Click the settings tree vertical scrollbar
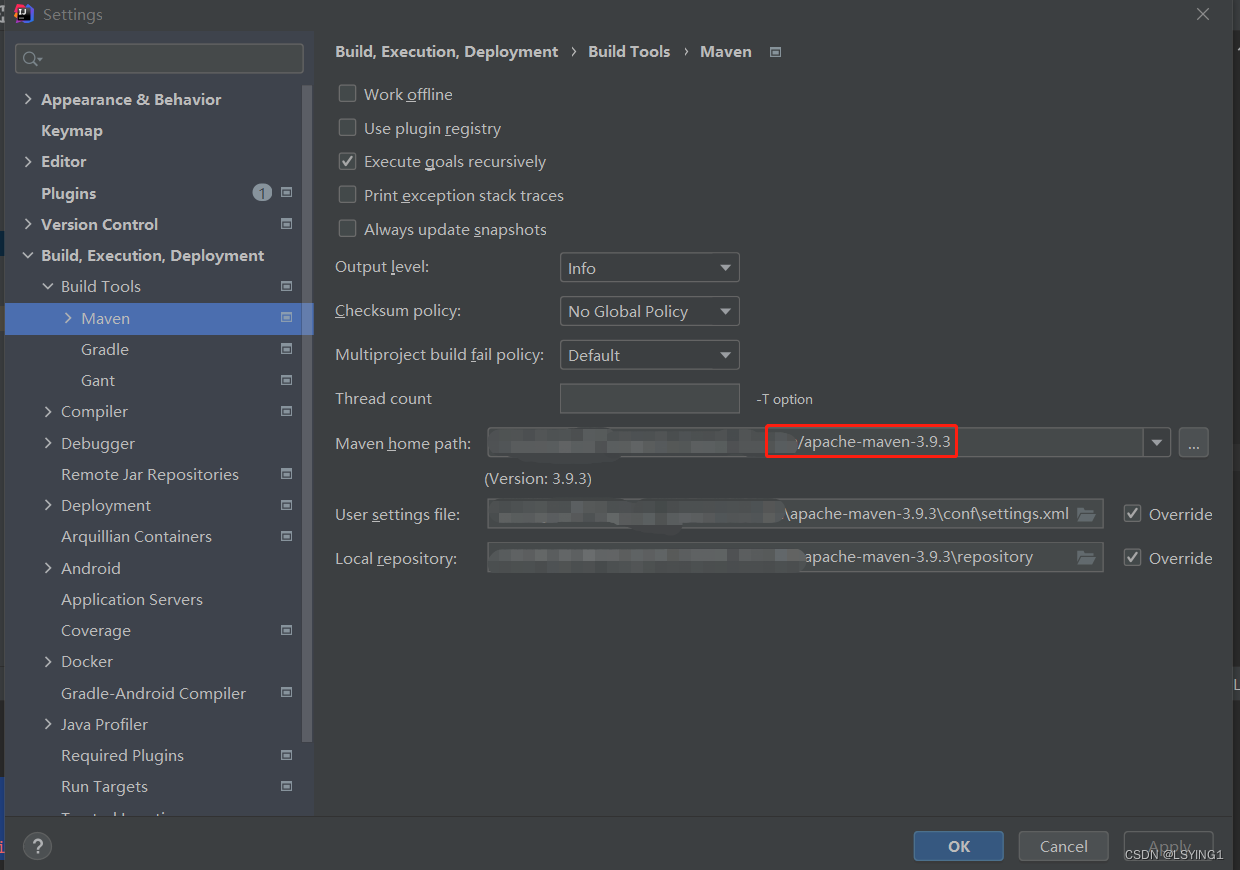This screenshot has width=1240, height=870. click(307, 414)
